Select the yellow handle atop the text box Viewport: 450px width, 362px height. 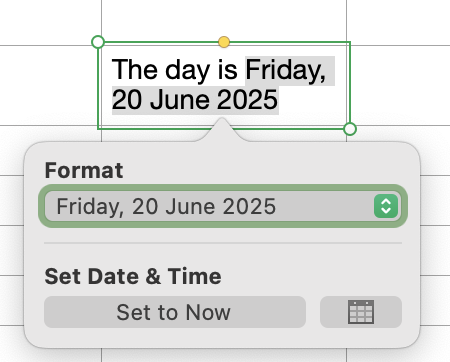[x=224, y=42]
